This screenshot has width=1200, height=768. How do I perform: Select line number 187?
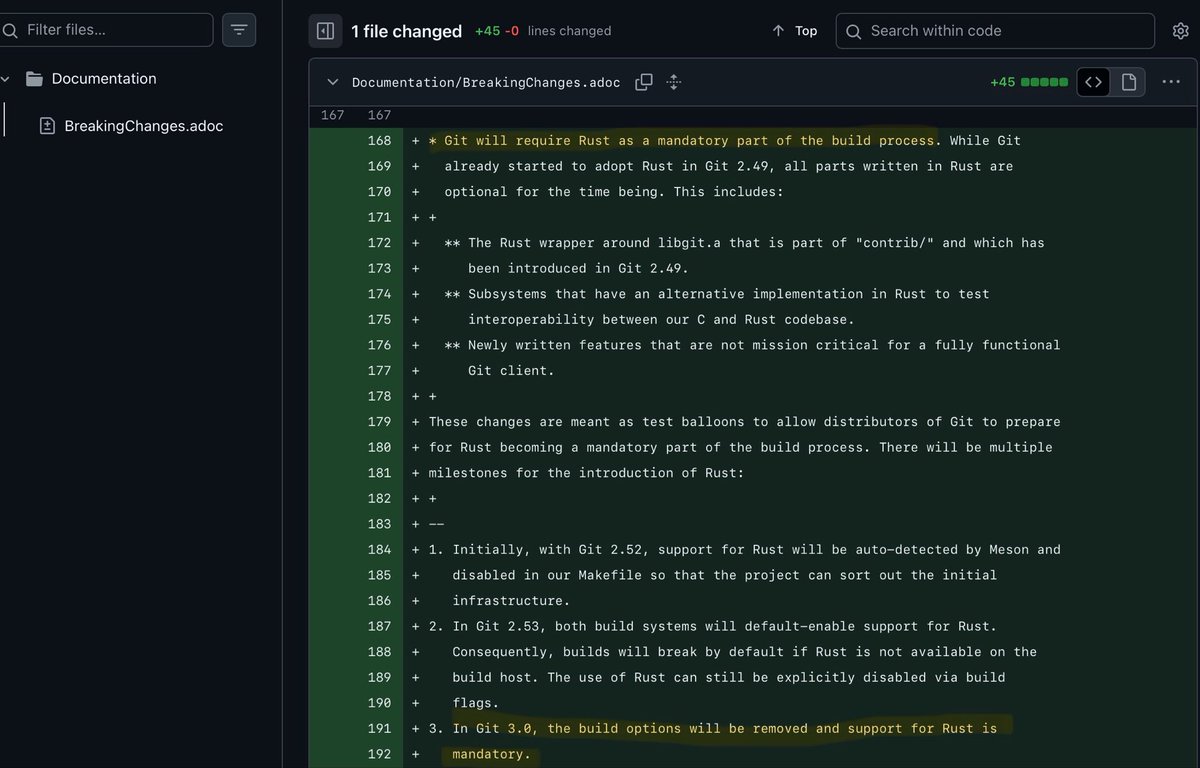pos(379,626)
